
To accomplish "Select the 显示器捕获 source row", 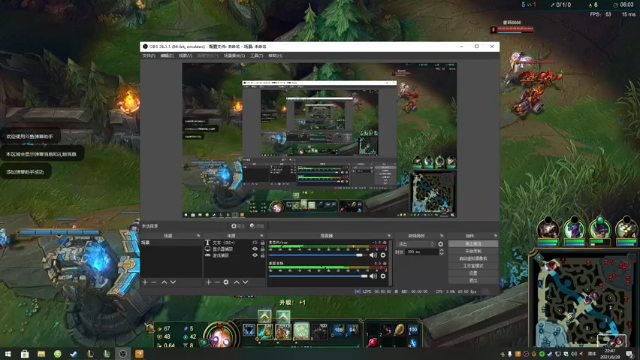I will click(x=235, y=249).
